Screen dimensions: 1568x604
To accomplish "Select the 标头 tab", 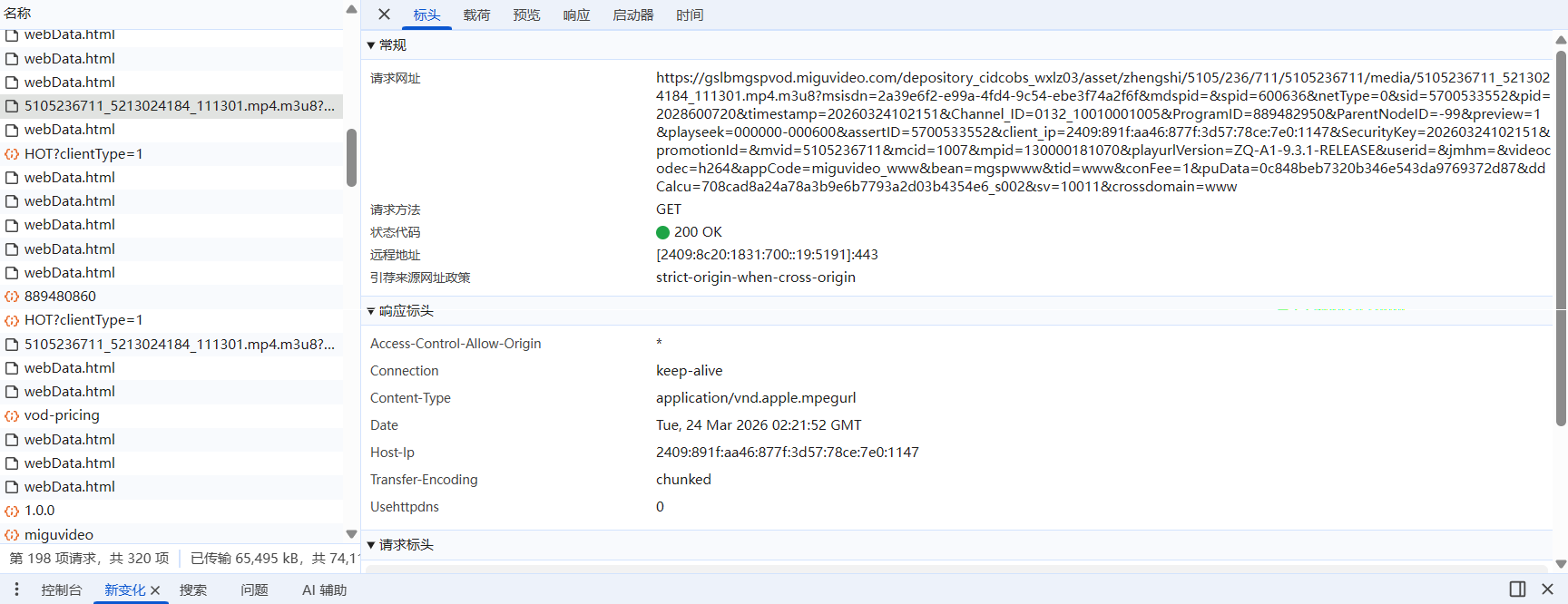I will pos(426,15).
